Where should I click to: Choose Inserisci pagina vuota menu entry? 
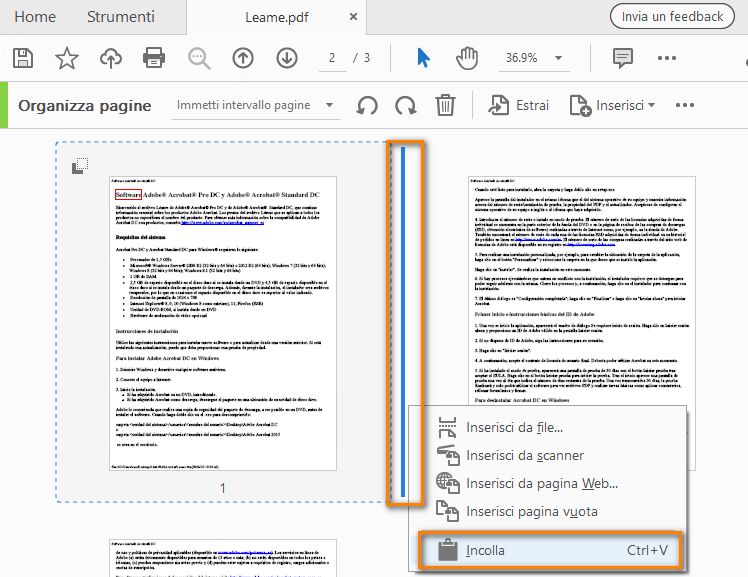point(547,512)
